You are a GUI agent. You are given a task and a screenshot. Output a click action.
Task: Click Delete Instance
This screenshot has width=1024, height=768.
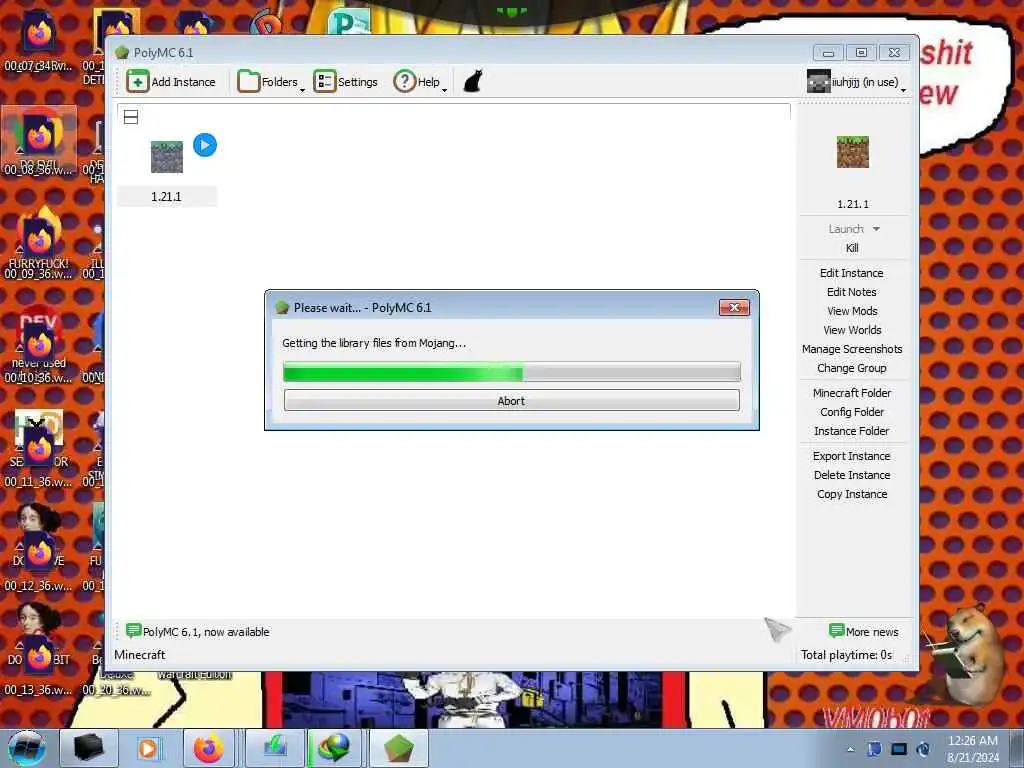(x=852, y=475)
